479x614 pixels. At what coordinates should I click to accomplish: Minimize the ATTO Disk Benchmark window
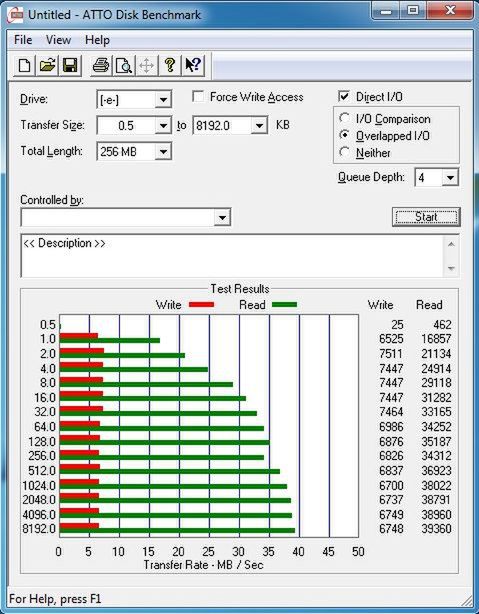tap(386, 11)
